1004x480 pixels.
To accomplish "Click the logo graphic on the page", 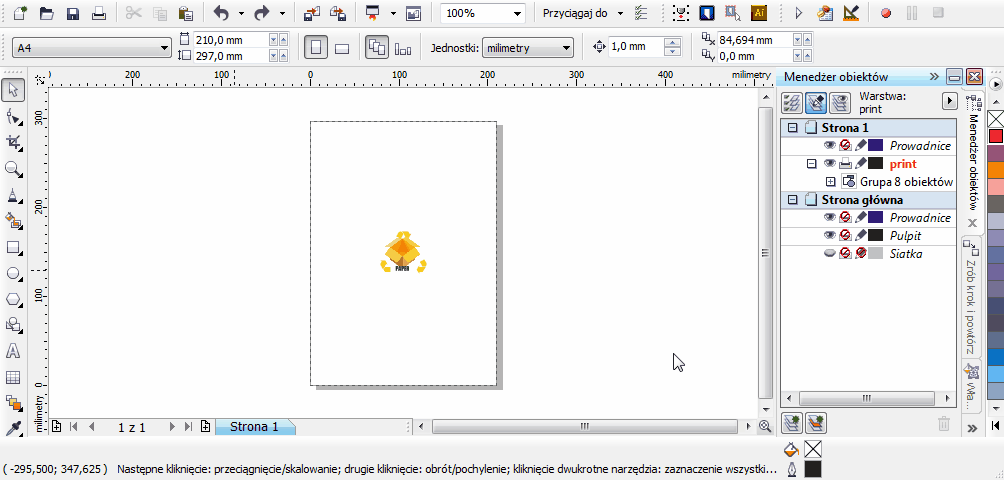I will coord(403,252).
